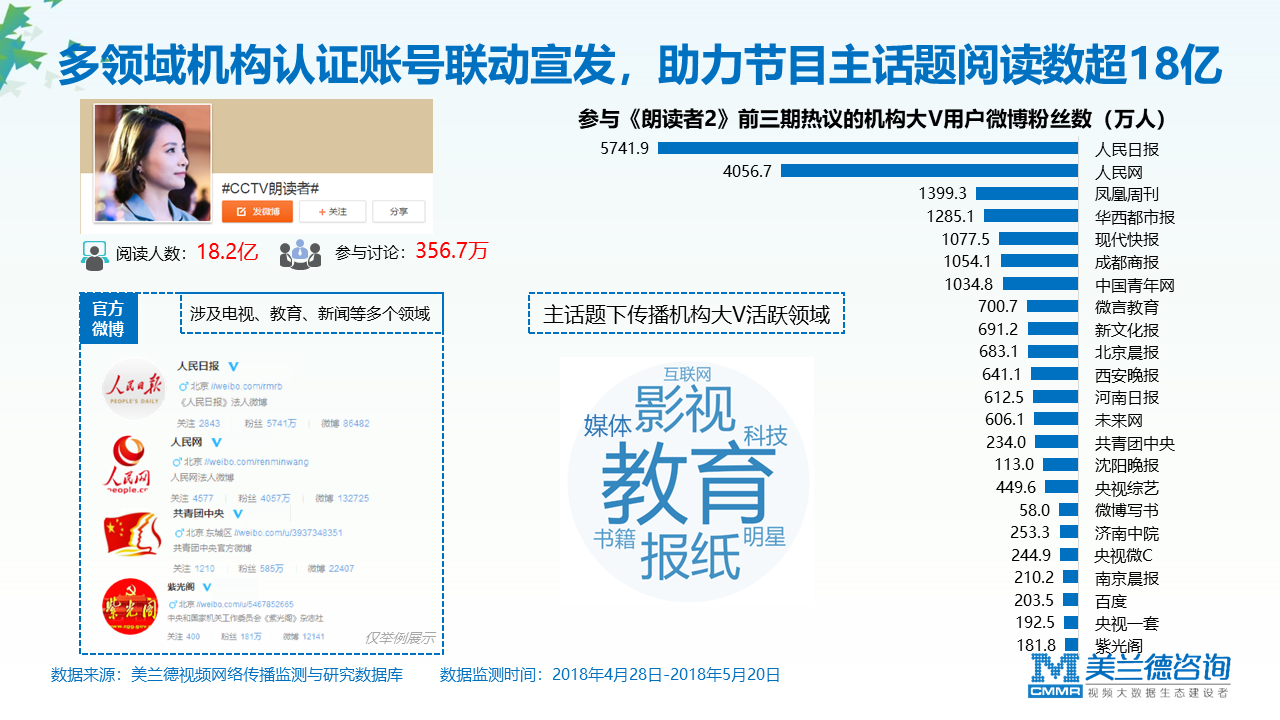Click the group discussion icon beside 参与讨论
The width and height of the screenshot is (1280, 720).
pos(300,254)
